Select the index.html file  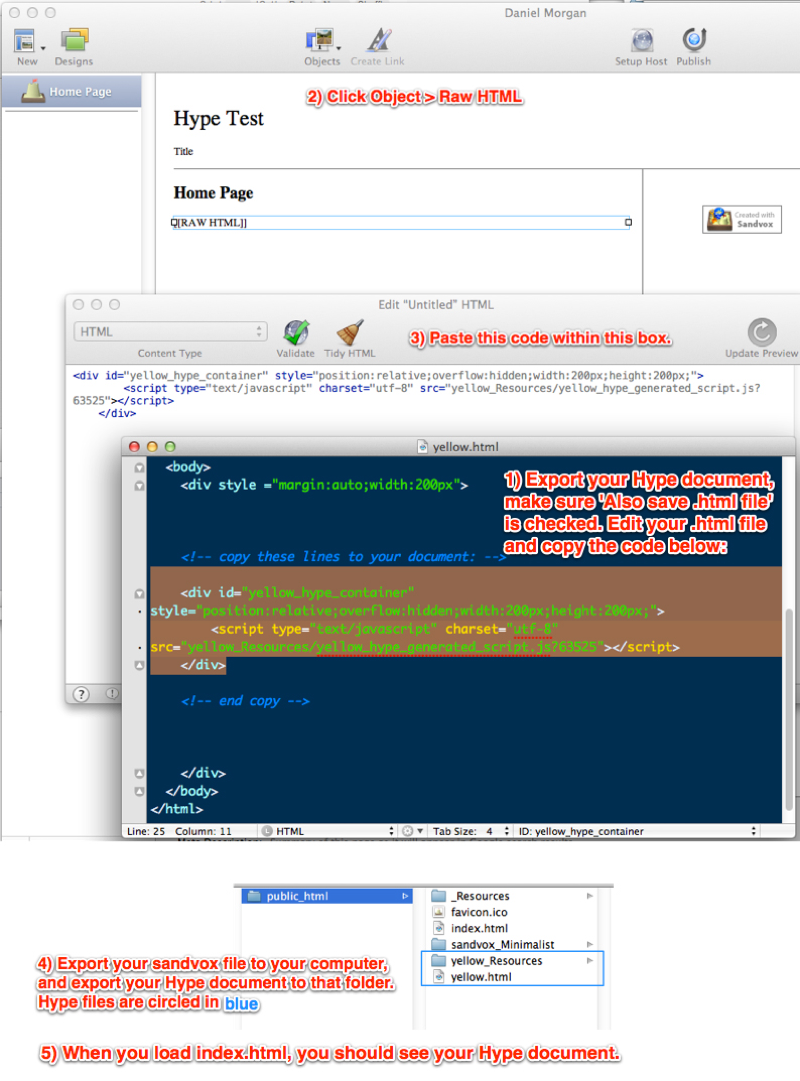[479, 929]
